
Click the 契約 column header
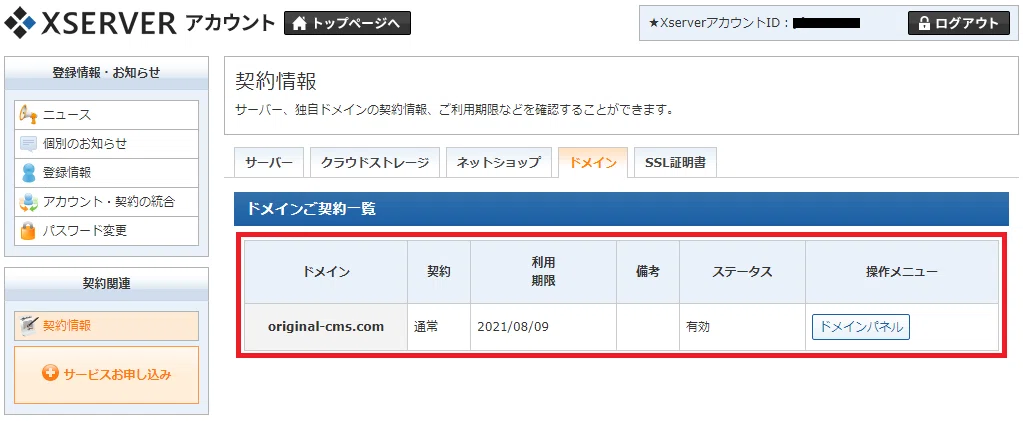(439, 272)
